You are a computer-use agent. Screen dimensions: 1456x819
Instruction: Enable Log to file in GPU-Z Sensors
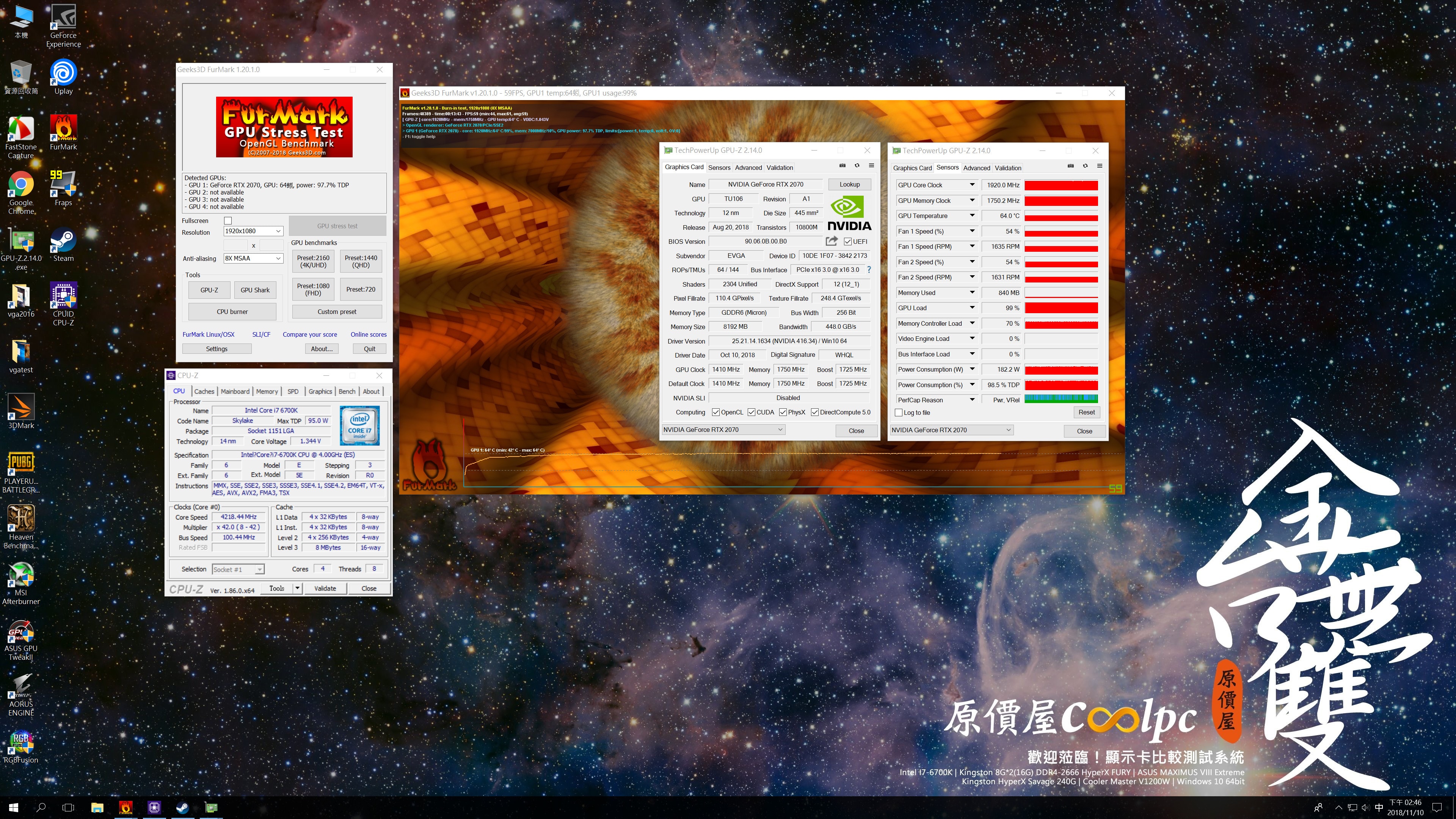(x=899, y=413)
